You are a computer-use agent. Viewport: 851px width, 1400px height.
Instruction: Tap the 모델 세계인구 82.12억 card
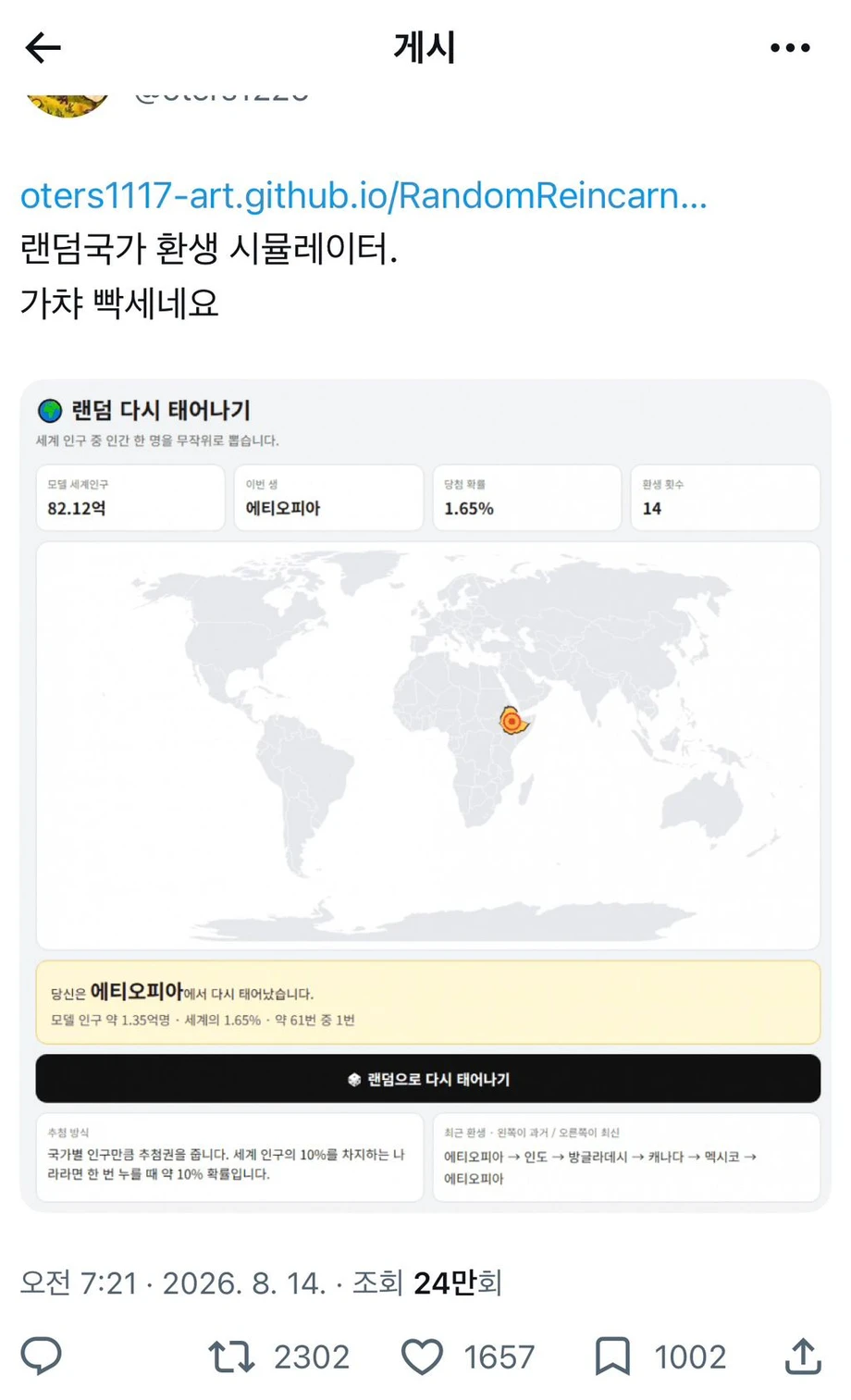pos(130,498)
